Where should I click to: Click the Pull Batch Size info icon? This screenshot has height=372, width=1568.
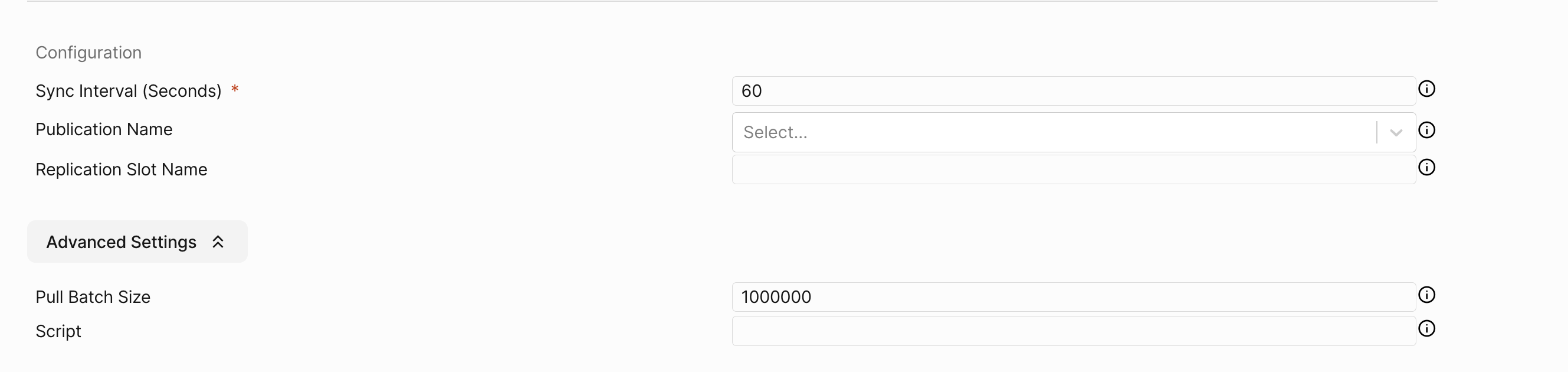(1427, 295)
